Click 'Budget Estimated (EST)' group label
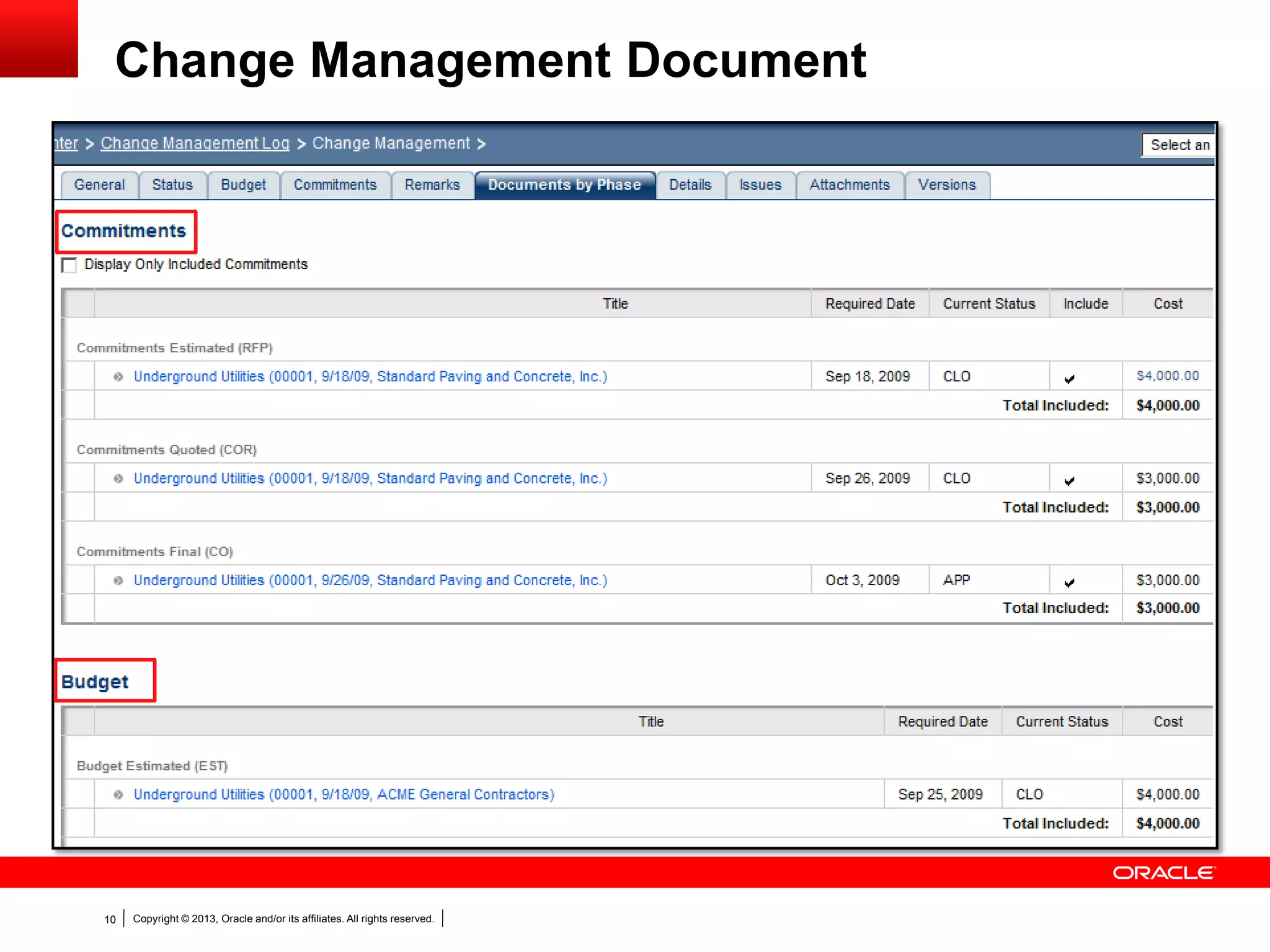 (153, 765)
